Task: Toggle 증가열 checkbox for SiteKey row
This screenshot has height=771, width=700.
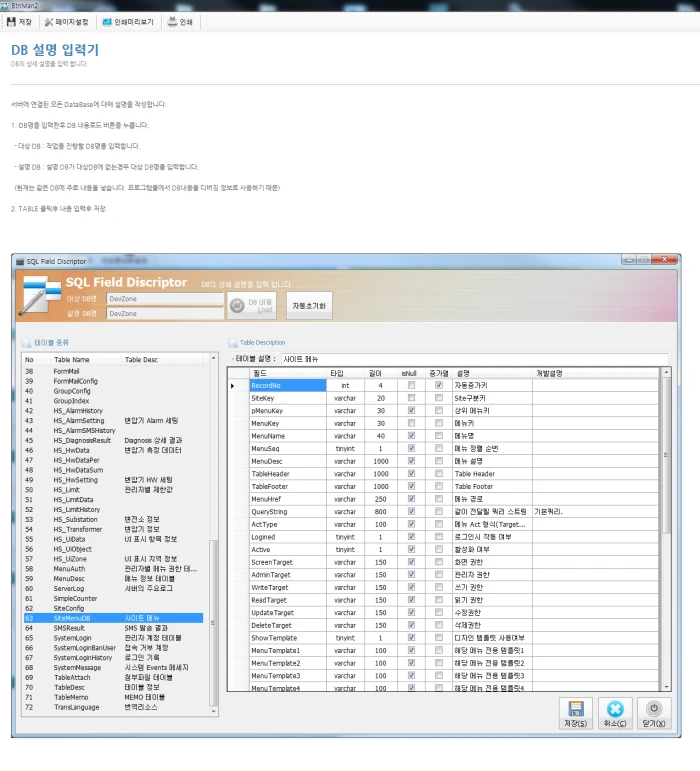Action: [439, 398]
